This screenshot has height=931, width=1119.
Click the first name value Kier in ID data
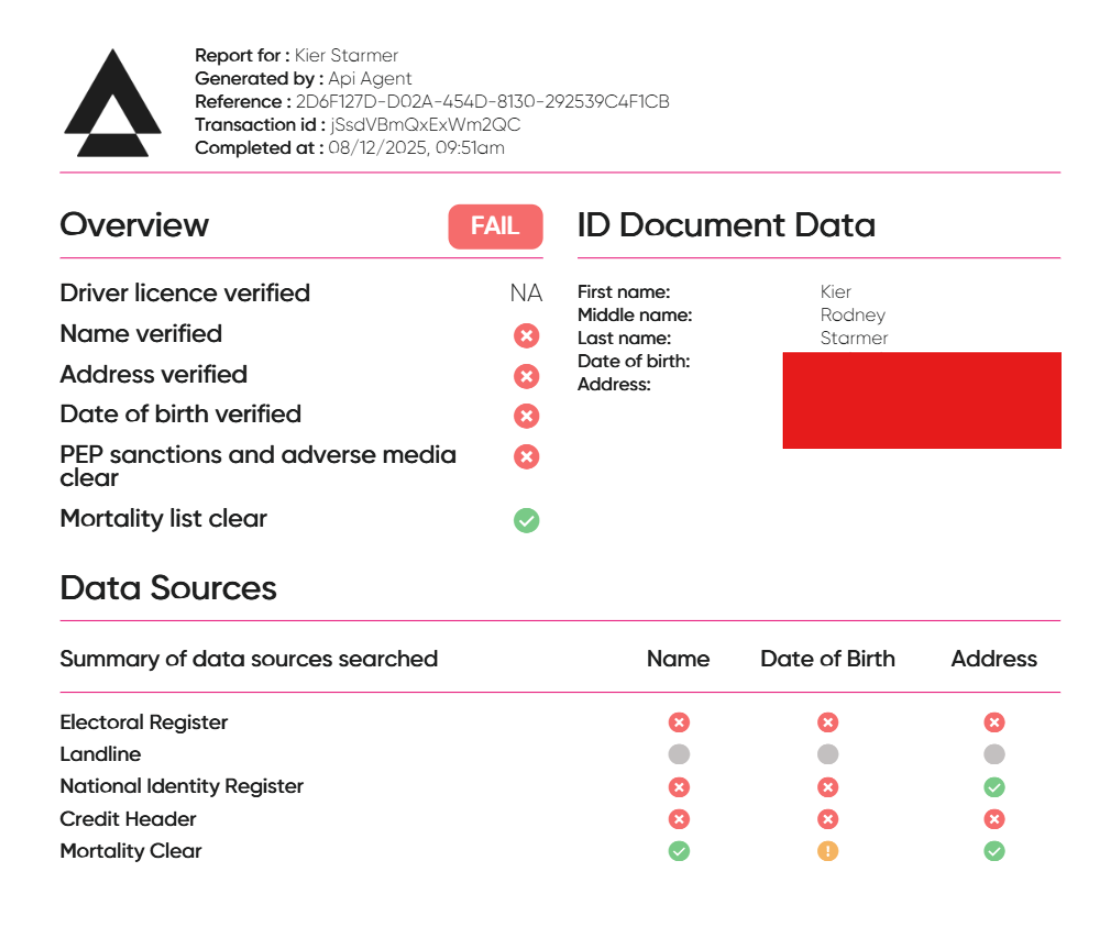(x=836, y=292)
